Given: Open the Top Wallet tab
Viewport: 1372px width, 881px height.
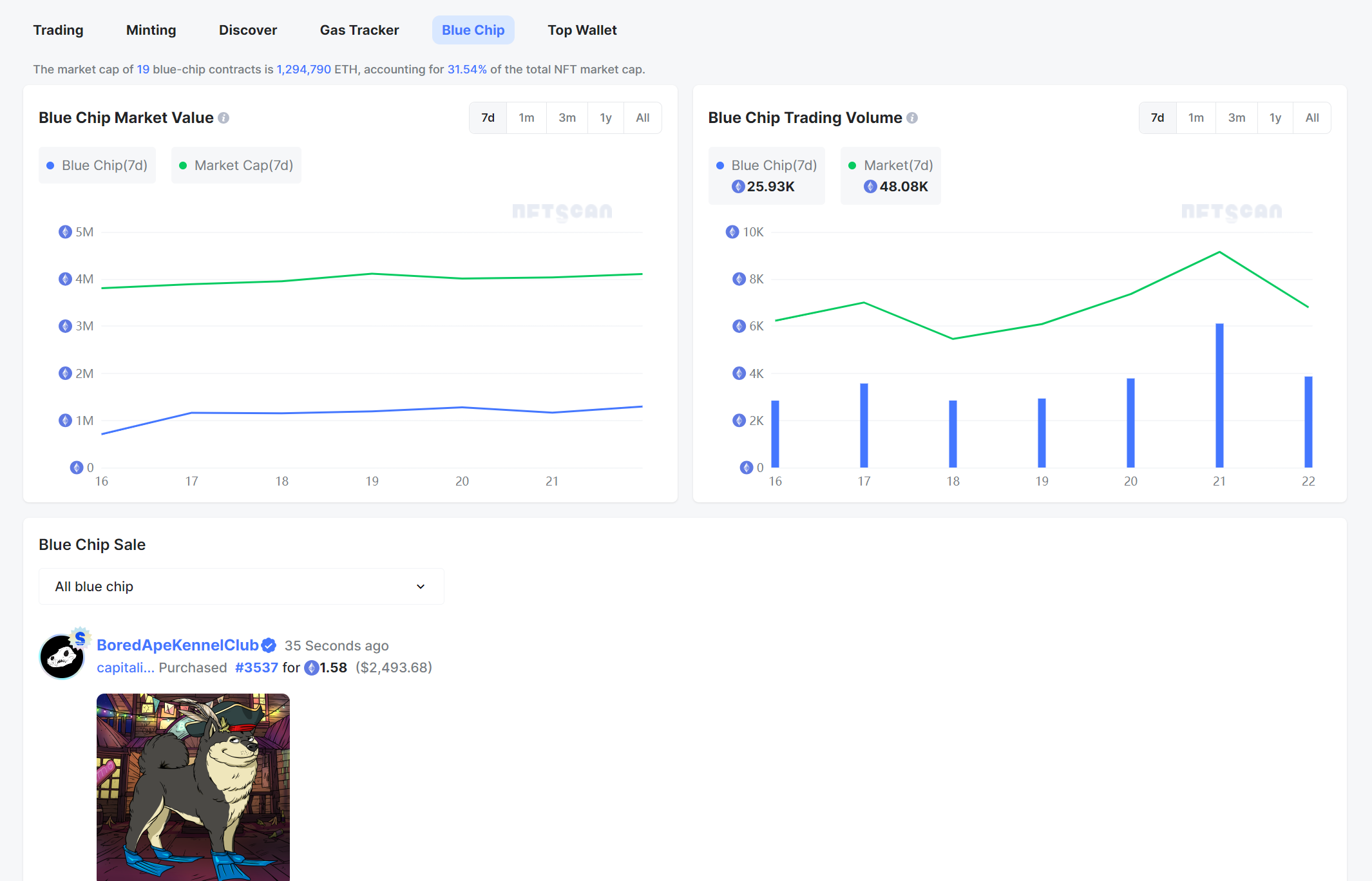Looking at the screenshot, I should [582, 30].
